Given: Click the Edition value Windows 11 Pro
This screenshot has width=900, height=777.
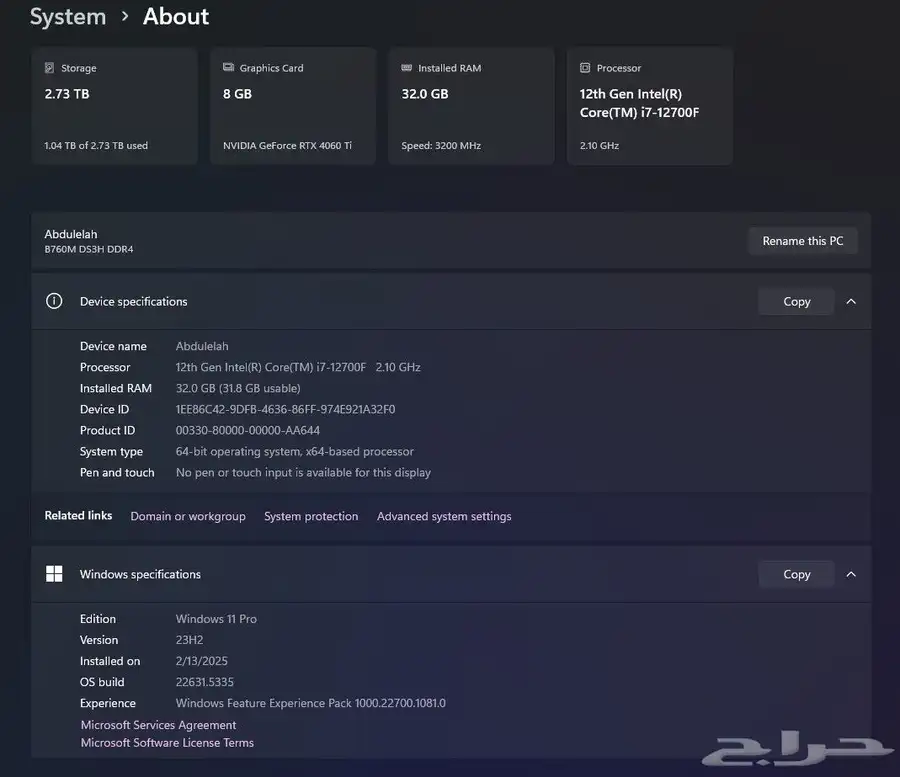Looking at the screenshot, I should [216, 619].
